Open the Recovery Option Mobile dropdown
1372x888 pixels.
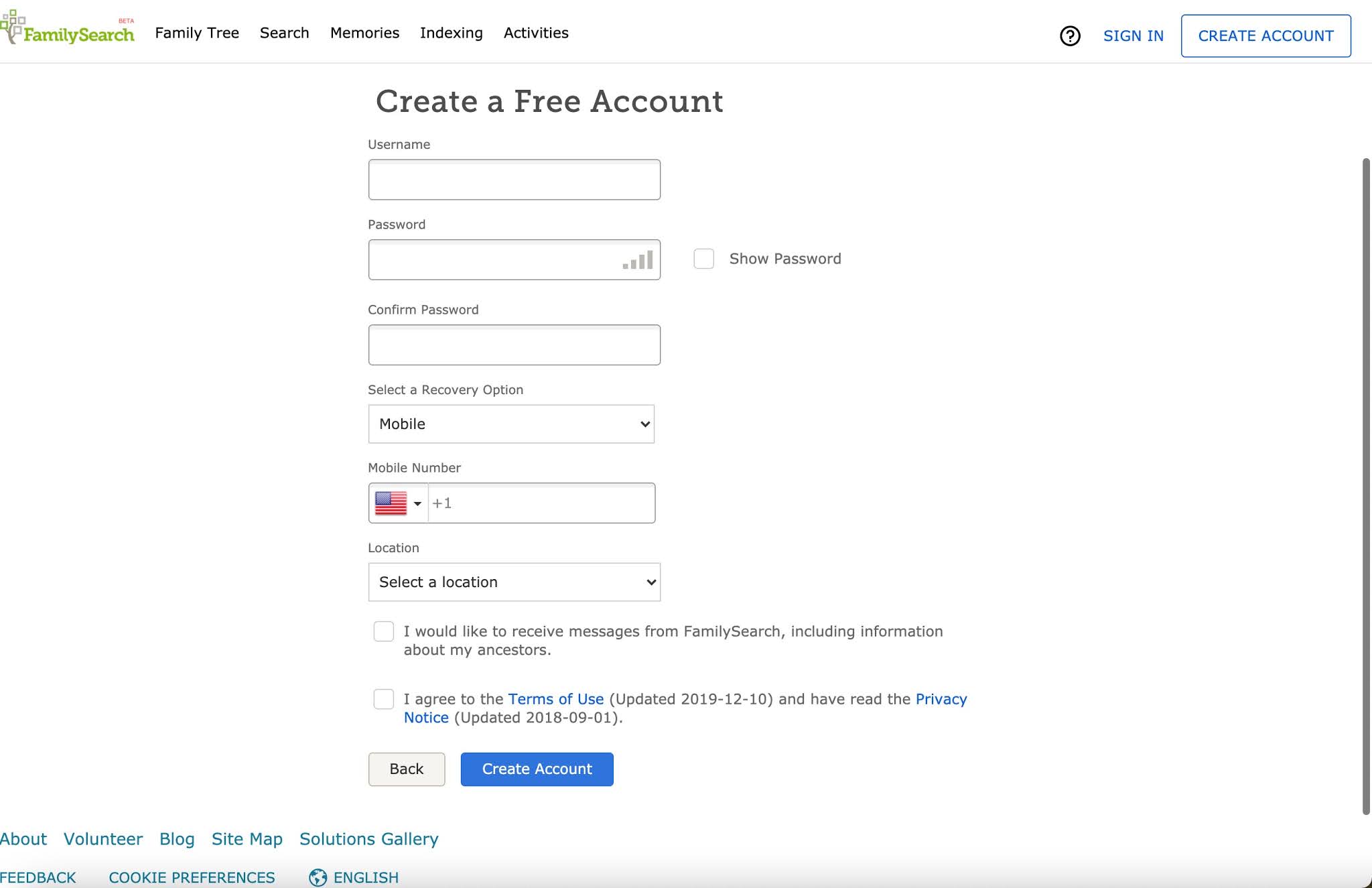(x=511, y=424)
